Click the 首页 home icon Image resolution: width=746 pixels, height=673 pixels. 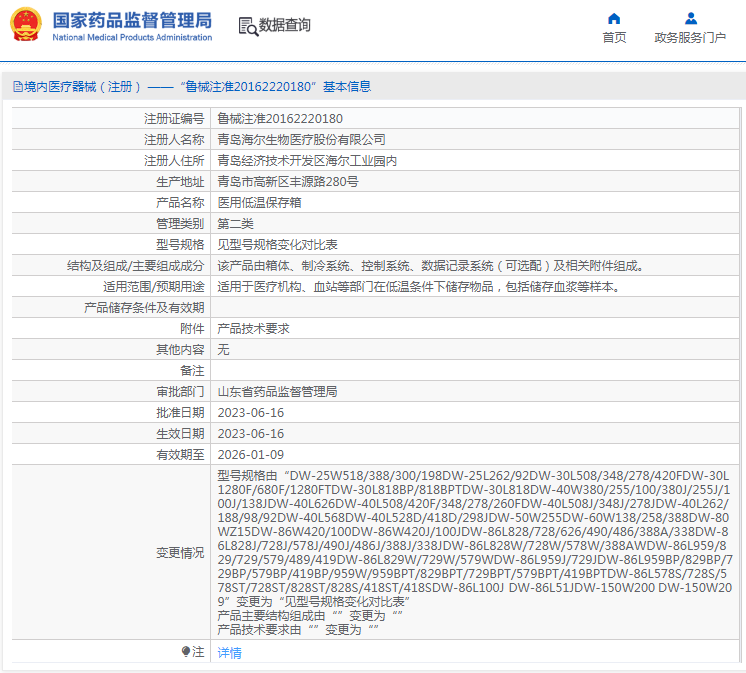pos(614,19)
